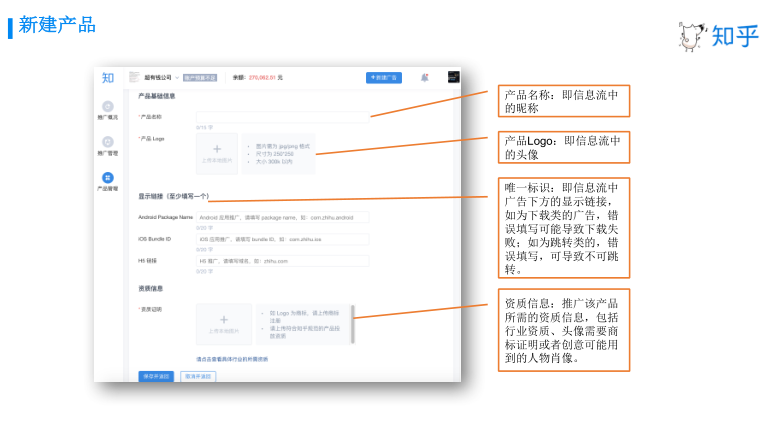Image resolution: width=774 pixels, height=433 pixels.
Task: Click the plus to upload product Logo
Action: 217,150
